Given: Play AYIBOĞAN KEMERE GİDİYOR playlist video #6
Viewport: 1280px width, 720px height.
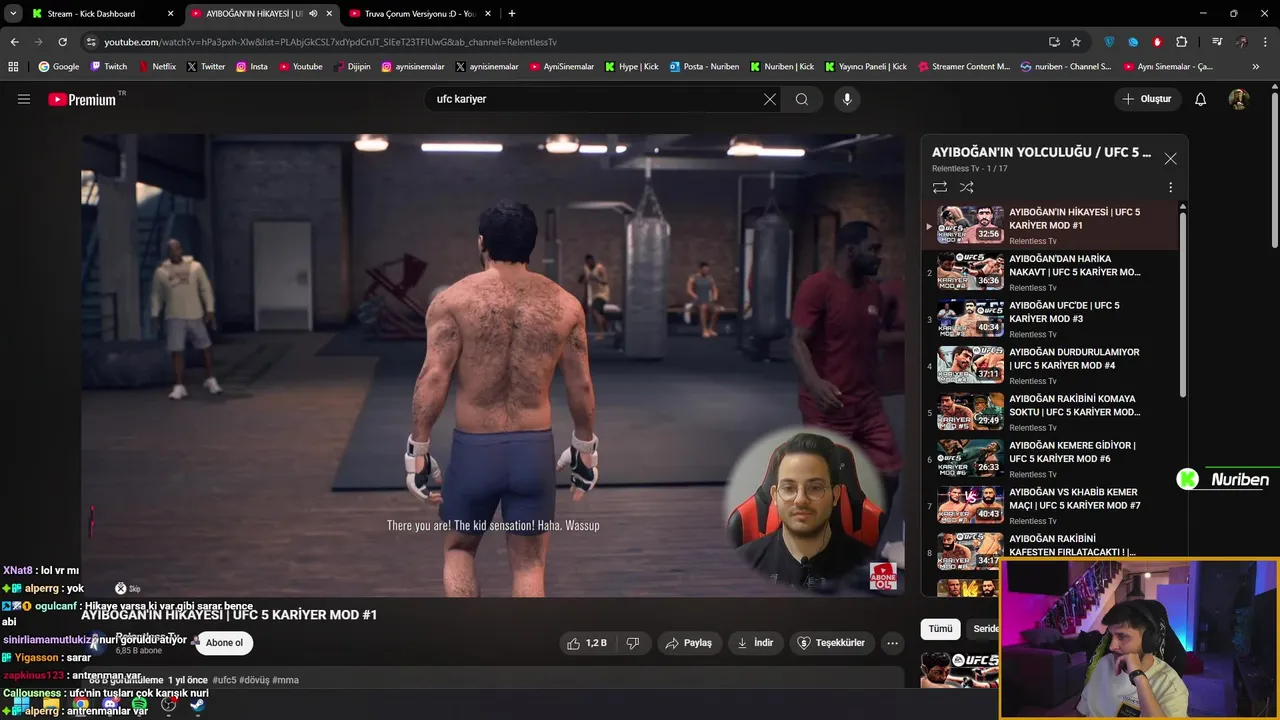Looking at the screenshot, I should 1050,458.
